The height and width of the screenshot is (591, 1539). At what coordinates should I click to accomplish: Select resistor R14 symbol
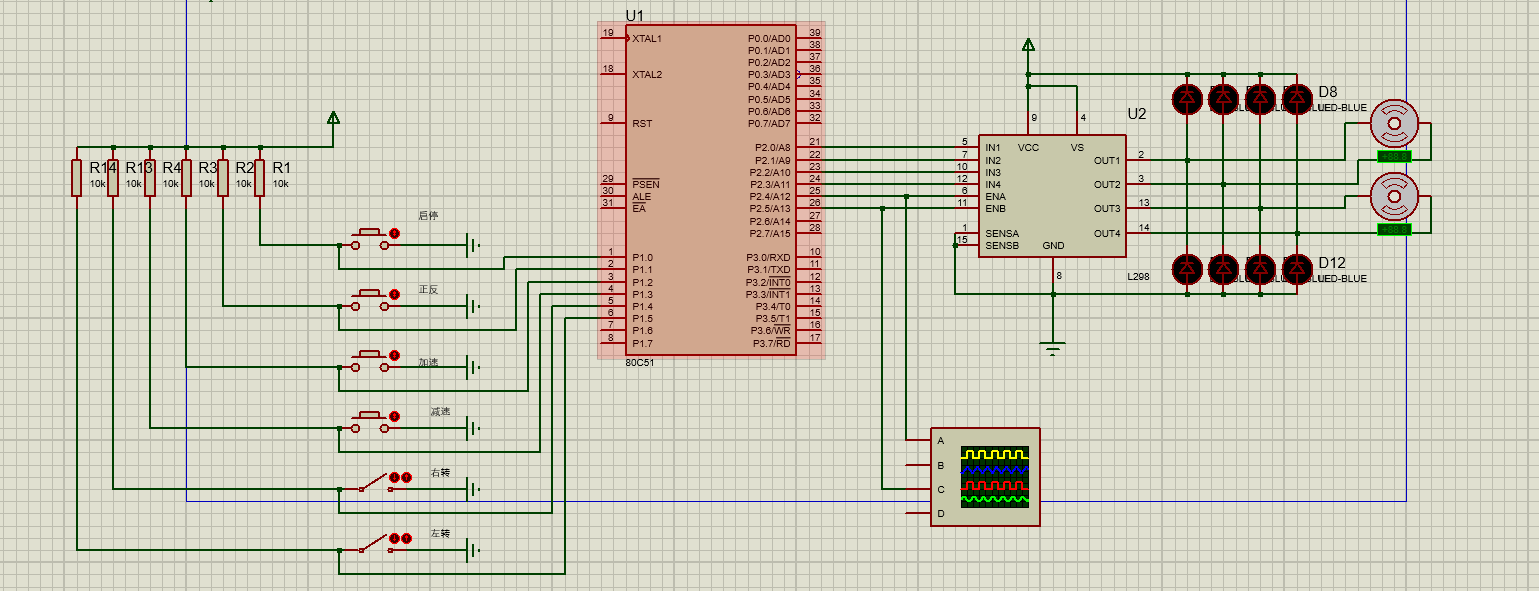[x=76, y=178]
